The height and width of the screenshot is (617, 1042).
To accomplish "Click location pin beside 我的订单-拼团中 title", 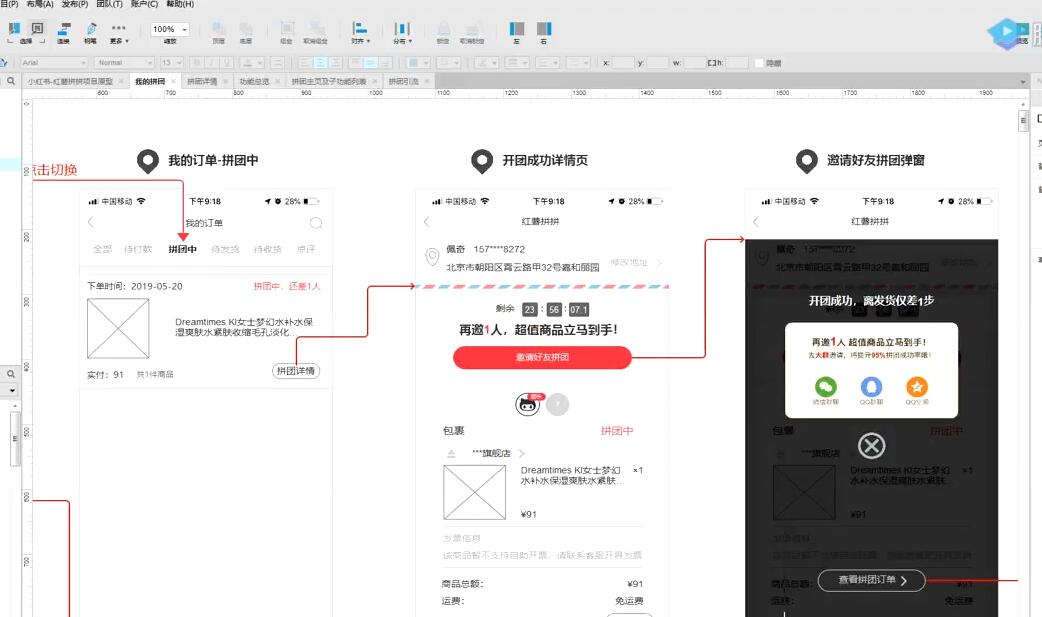I will [148, 161].
